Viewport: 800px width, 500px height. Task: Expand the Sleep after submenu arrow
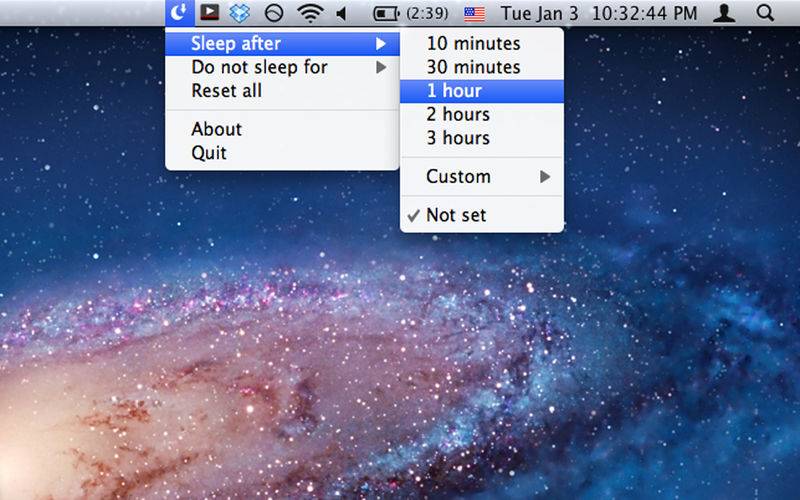[x=380, y=44]
